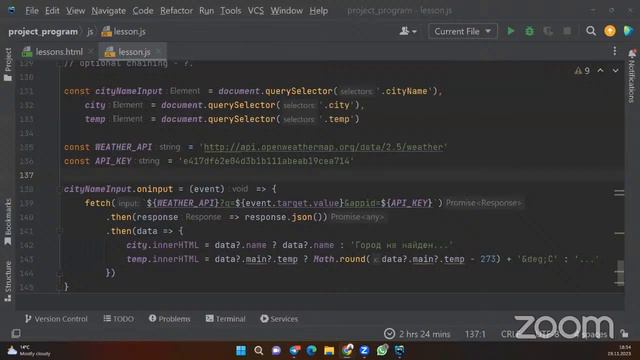Open Zoom from the taskbar
The image size is (640, 360).
(364, 351)
